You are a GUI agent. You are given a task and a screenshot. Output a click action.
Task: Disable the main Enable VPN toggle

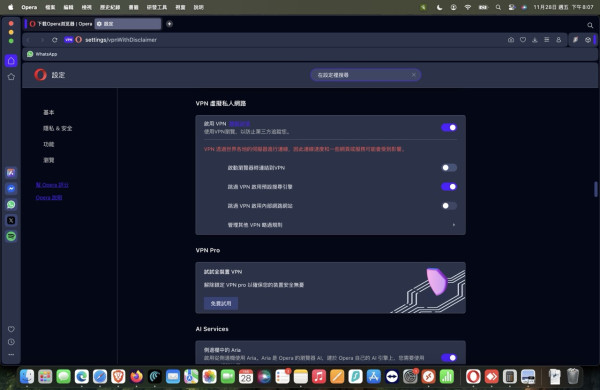449,127
